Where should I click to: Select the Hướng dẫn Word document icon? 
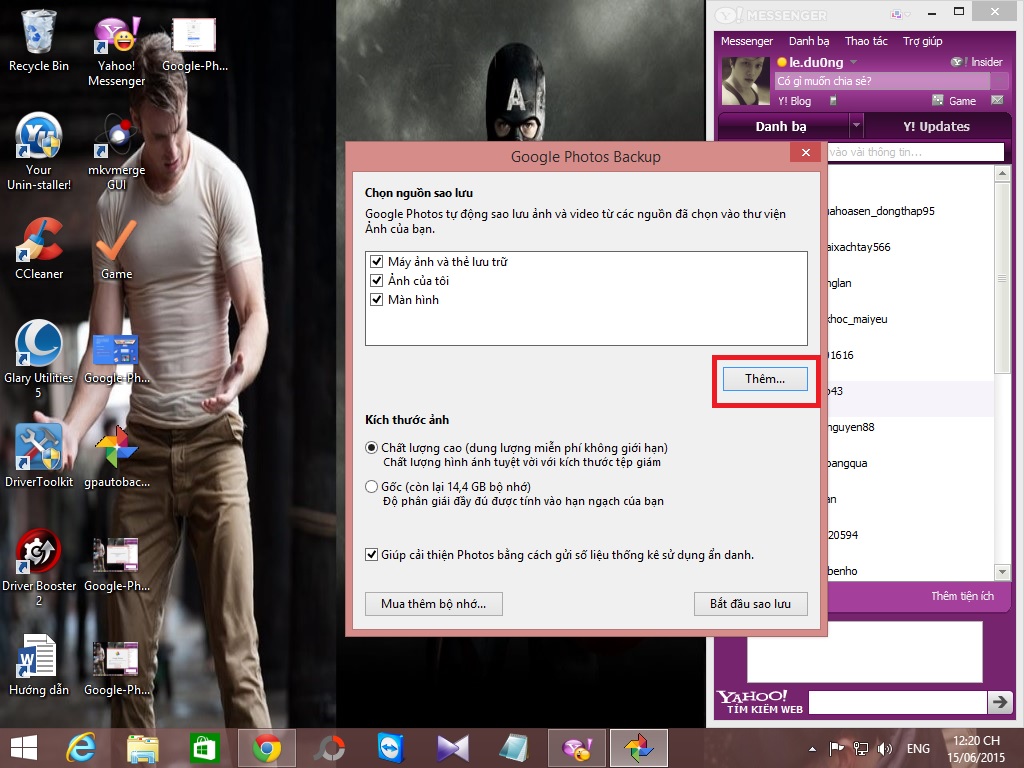[x=39, y=665]
